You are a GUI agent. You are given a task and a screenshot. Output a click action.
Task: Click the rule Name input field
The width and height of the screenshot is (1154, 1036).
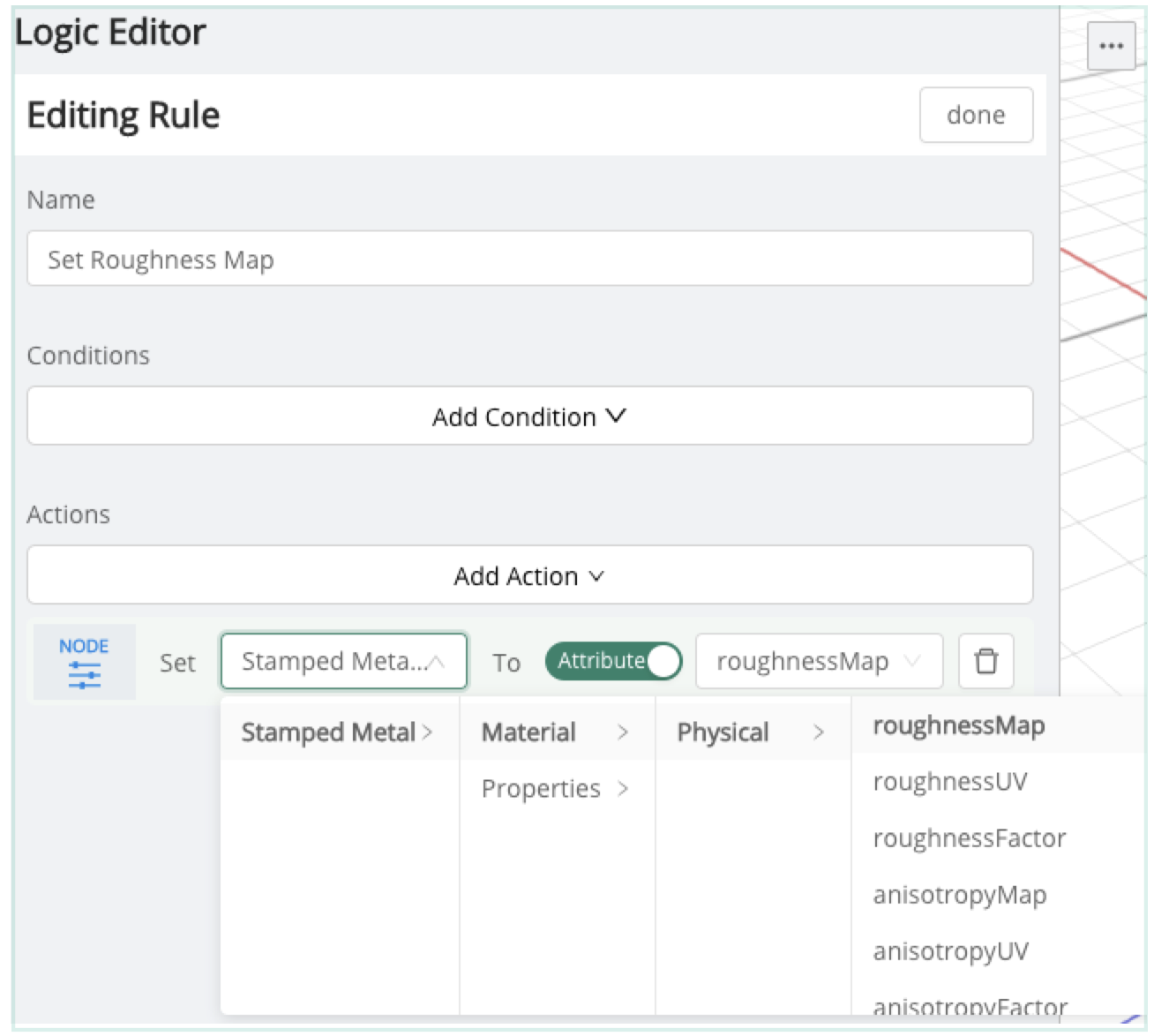pyautogui.click(x=529, y=259)
